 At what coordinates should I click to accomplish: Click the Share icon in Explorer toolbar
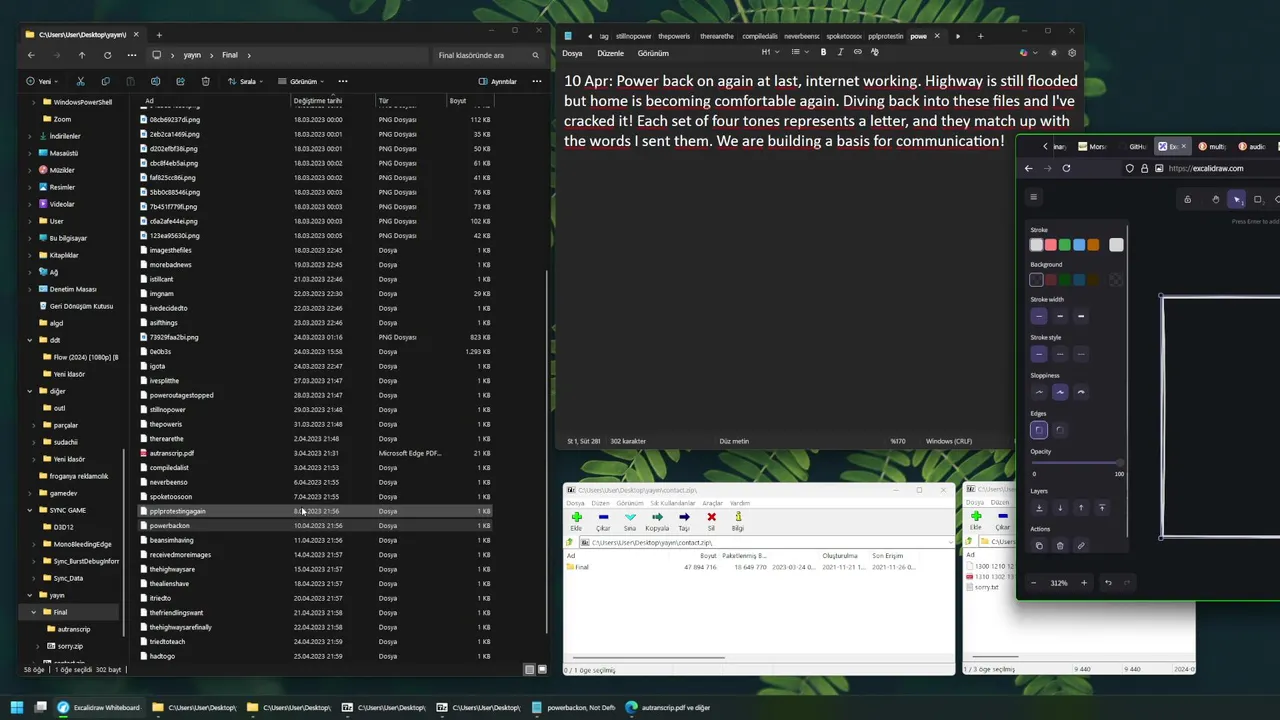180,81
